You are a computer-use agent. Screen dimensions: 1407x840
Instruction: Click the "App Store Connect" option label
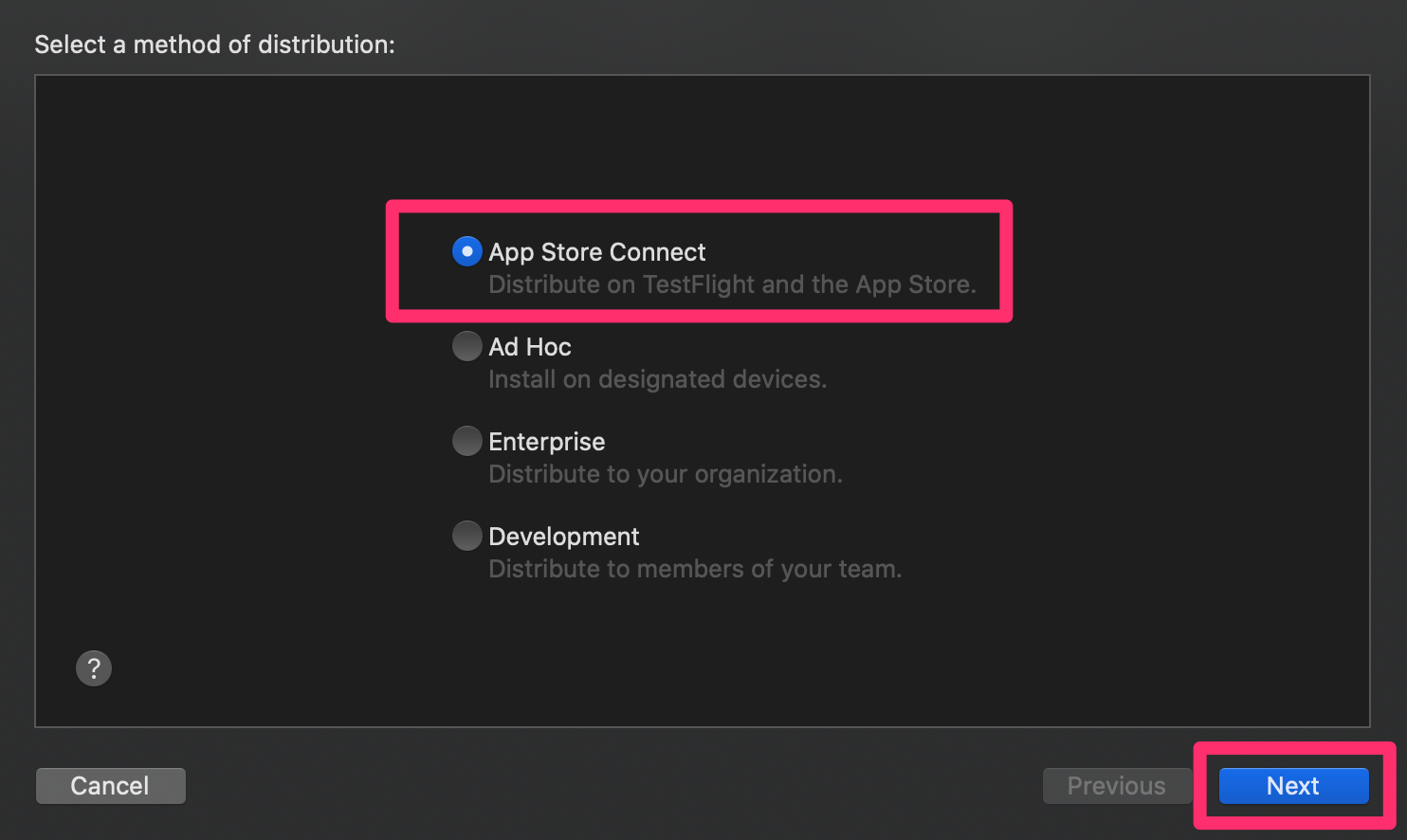(597, 252)
